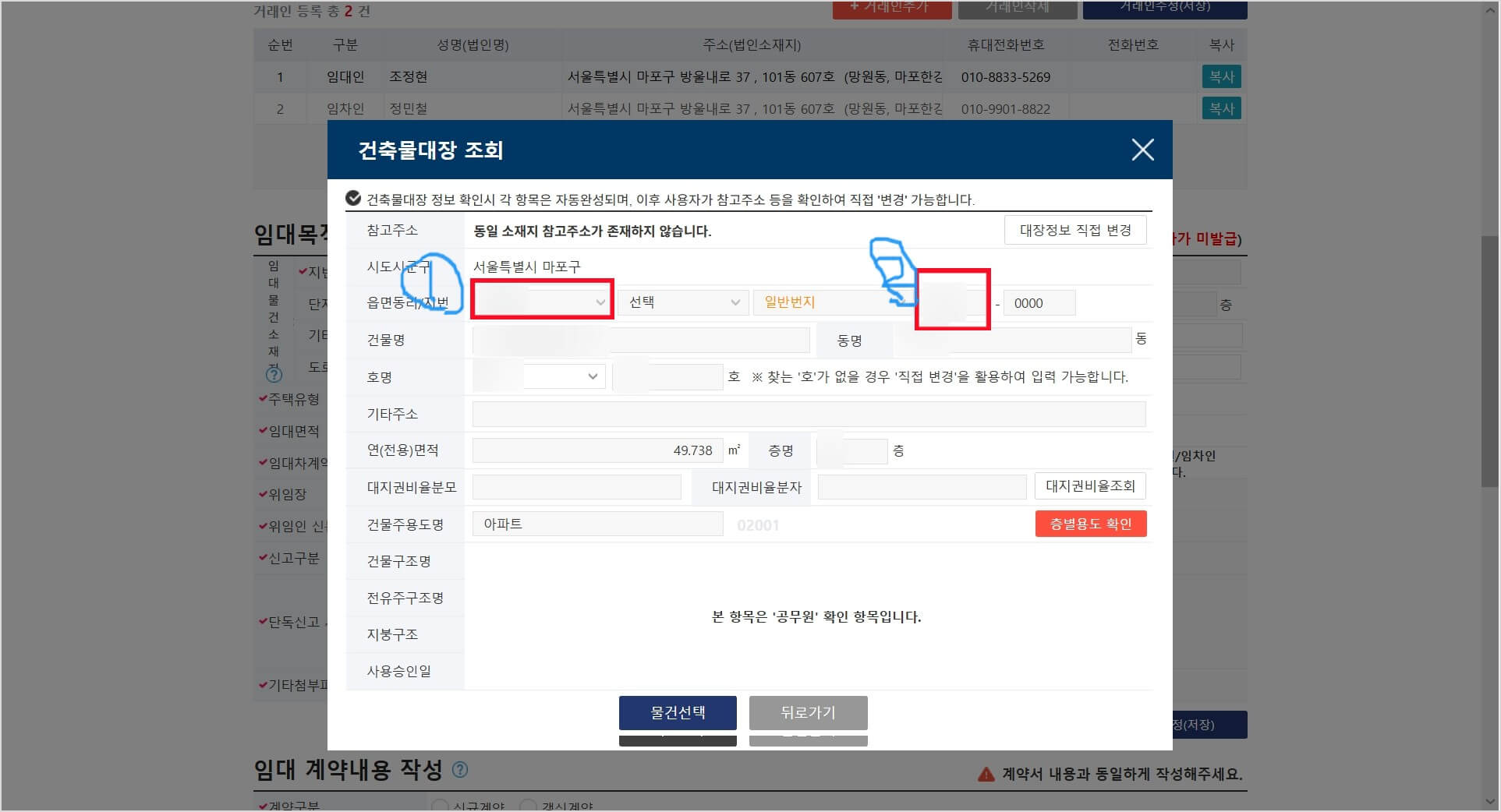The image size is (1501, 812).
Task: Click the 주소(법인소재지) column header
Action: [752, 45]
